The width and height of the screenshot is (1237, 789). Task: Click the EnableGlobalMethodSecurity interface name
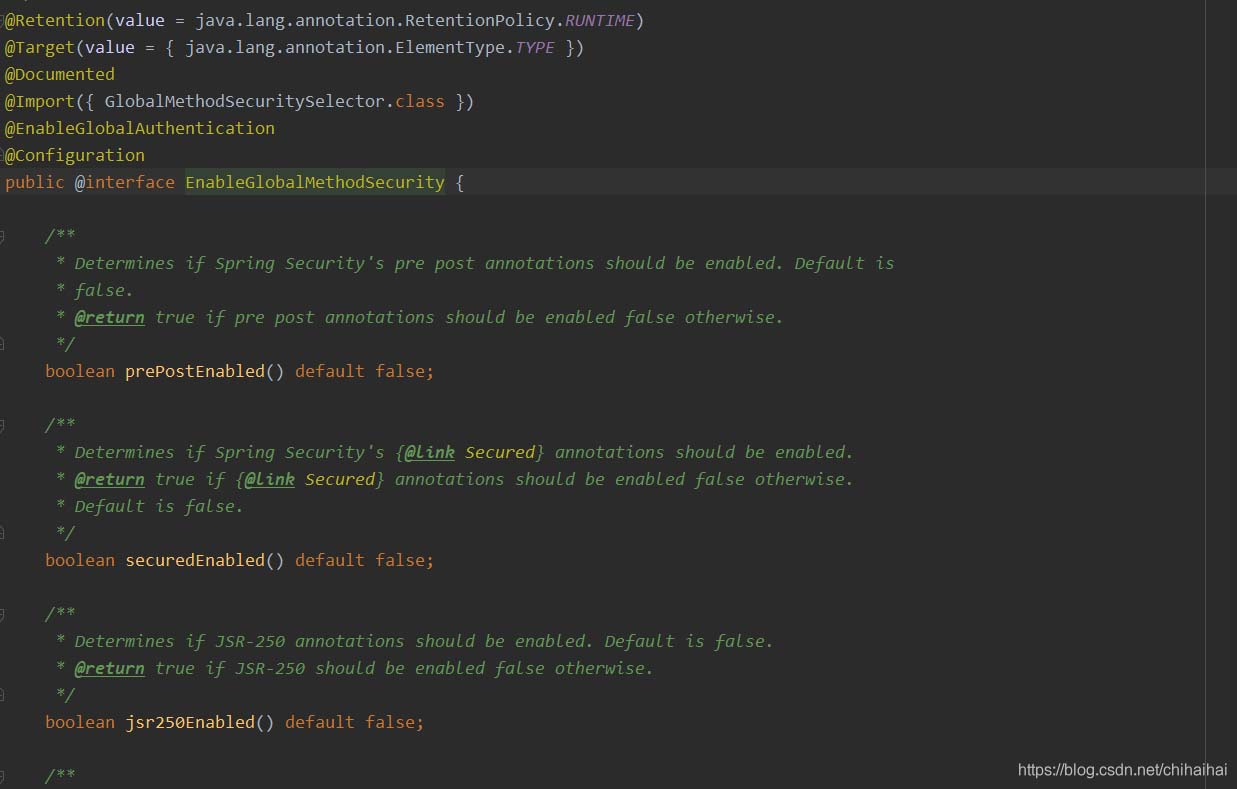pos(314,182)
